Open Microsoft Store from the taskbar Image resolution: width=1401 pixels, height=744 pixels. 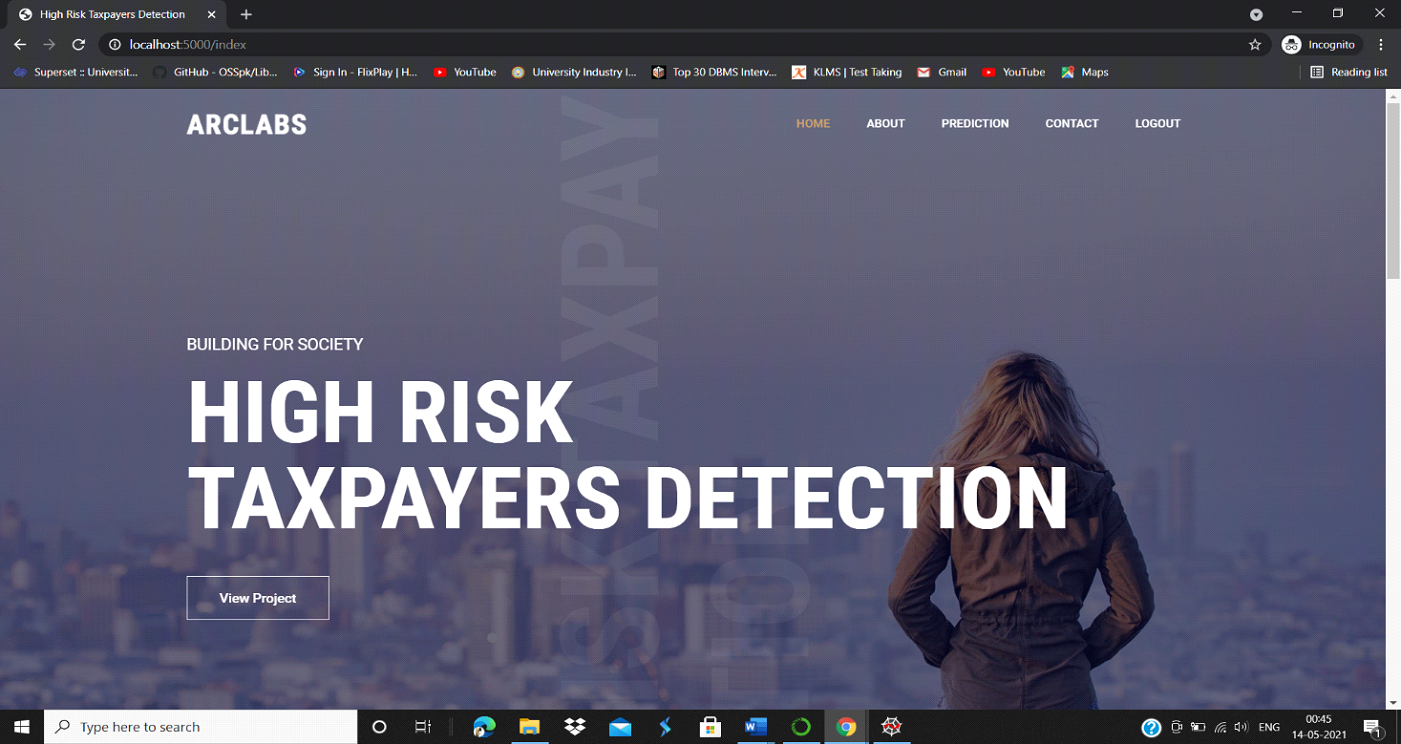[710, 727]
